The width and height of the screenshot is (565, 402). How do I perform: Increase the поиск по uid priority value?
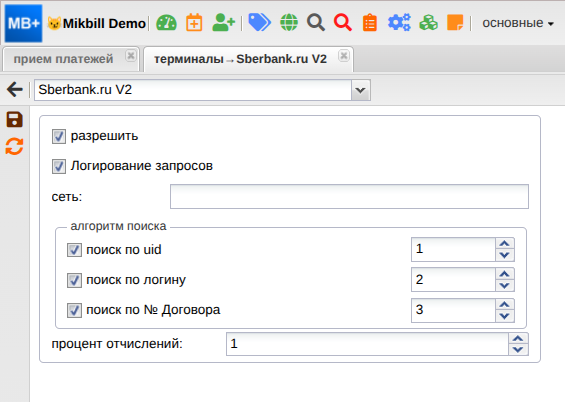pos(504,244)
